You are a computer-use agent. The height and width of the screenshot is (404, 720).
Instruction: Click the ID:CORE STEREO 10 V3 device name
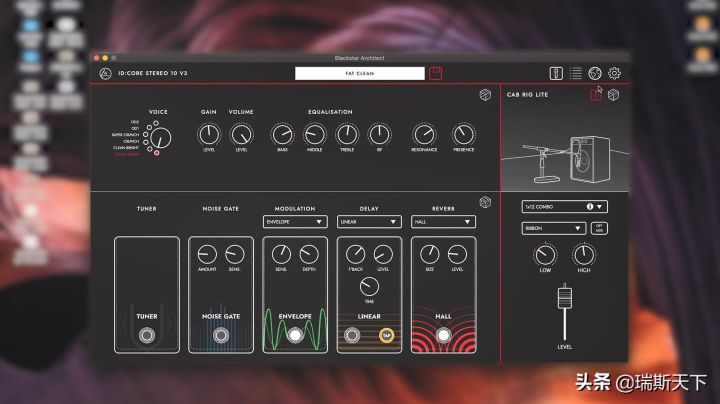click(x=153, y=73)
